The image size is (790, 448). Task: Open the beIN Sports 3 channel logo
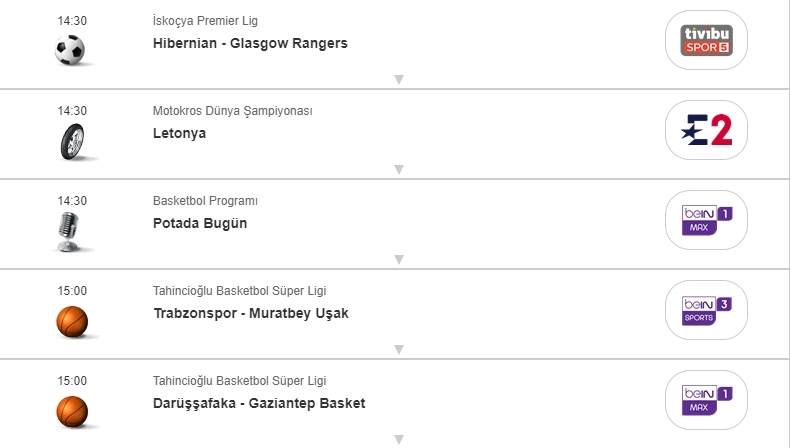pyautogui.click(x=706, y=310)
